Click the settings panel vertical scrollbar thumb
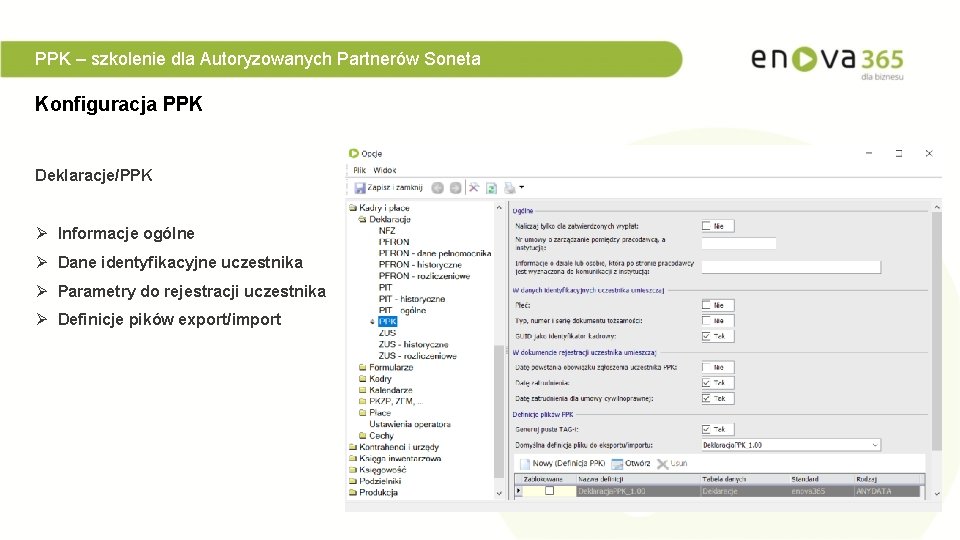The width and height of the screenshot is (960, 540). pyautogui.click(x=937, y=331)
